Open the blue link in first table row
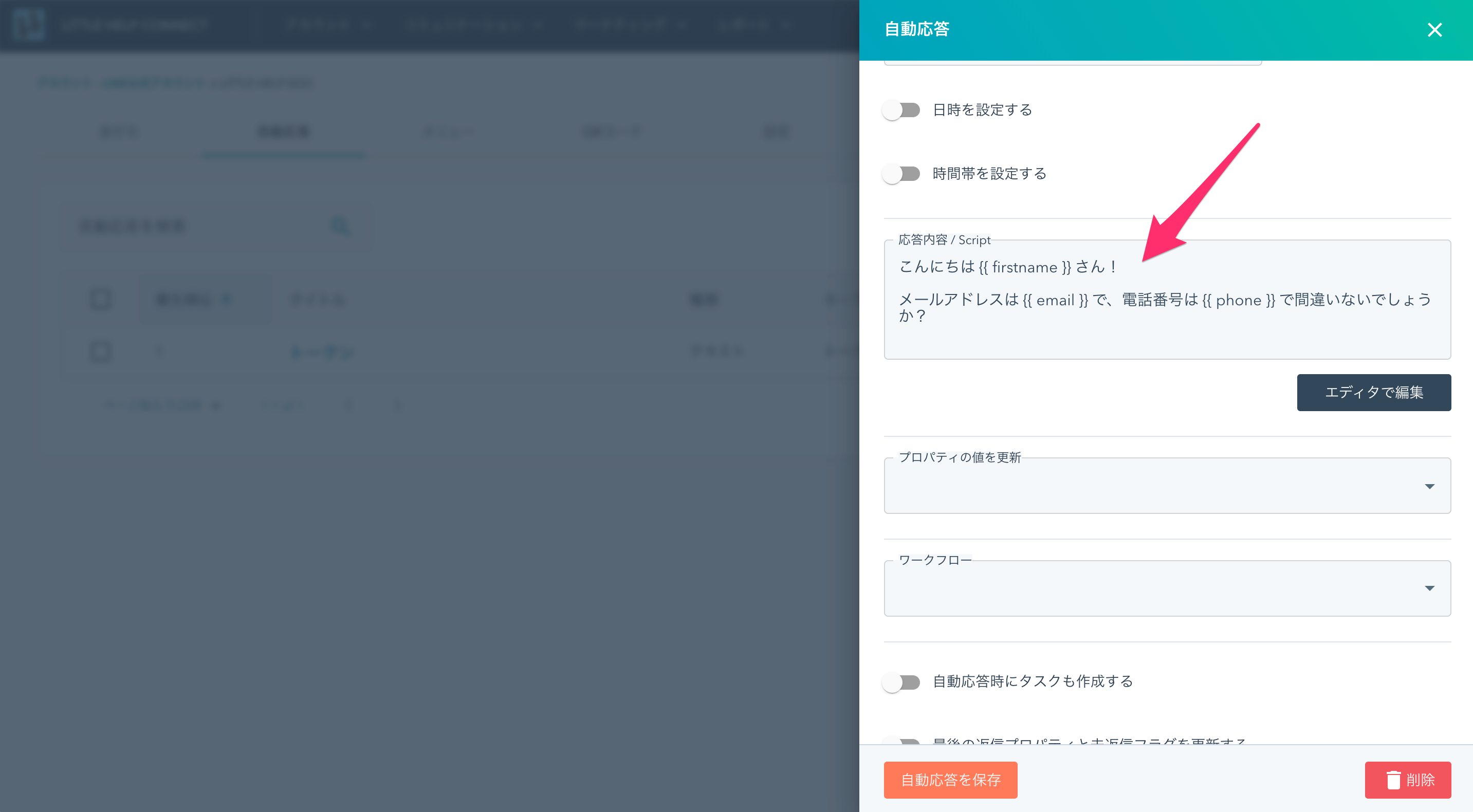The width and height of the screenshot is (1473, 812). click(x=322, y=351)
